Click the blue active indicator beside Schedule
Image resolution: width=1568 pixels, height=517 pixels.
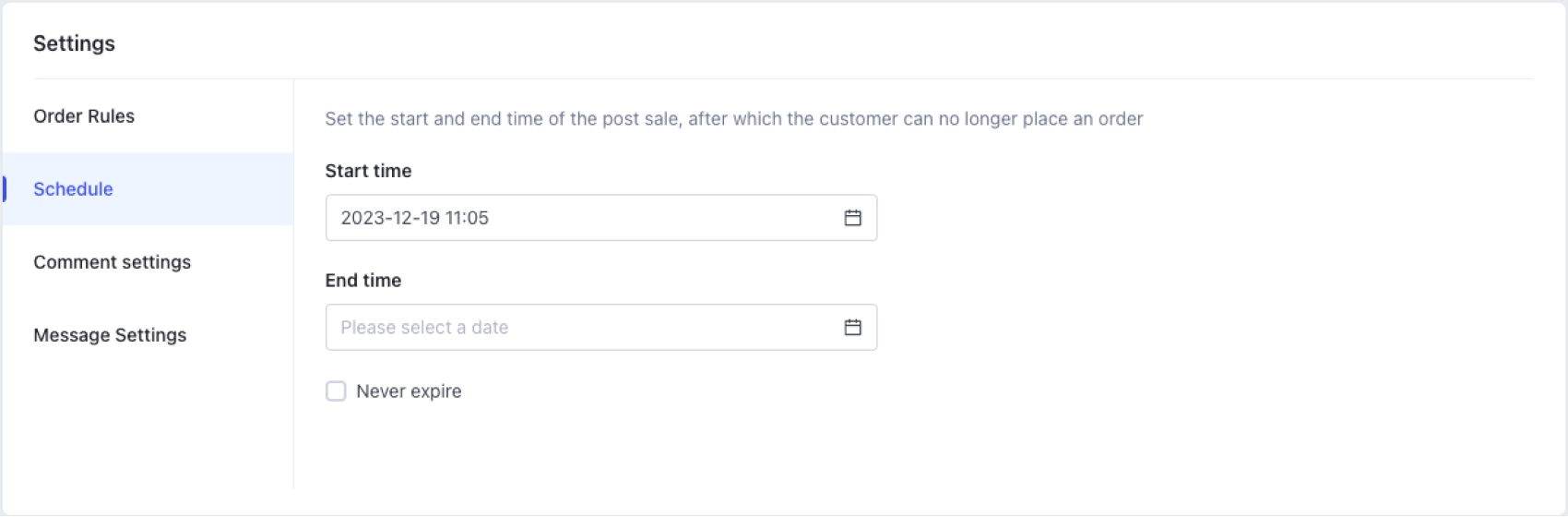click(x=5, y=189)
